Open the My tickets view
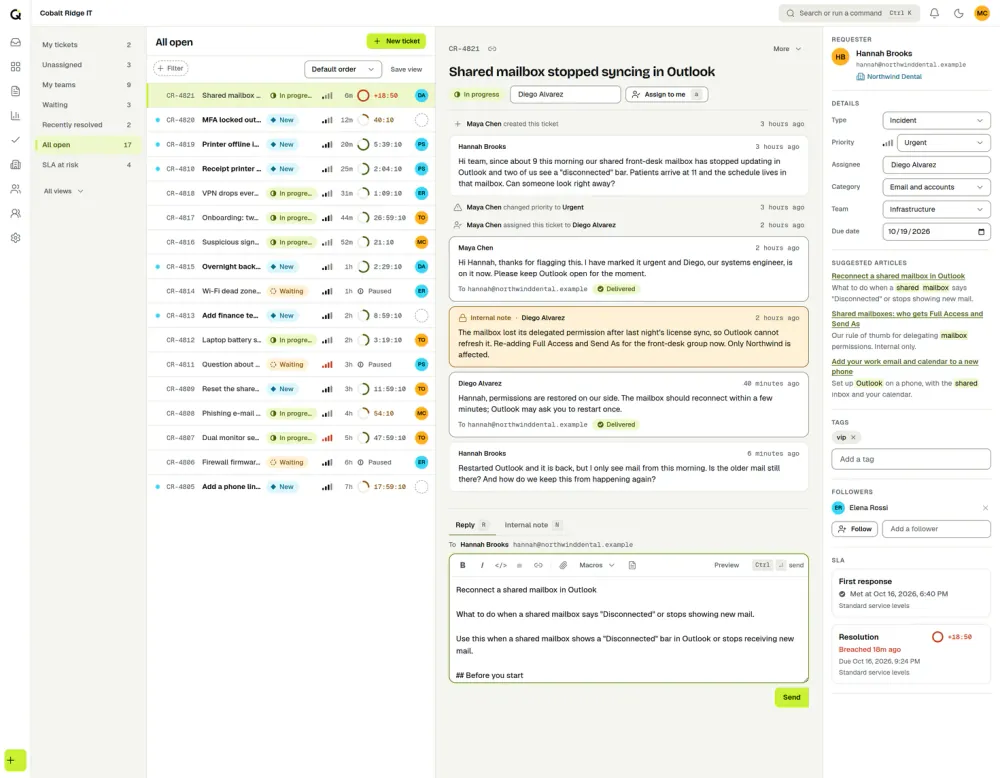 pos(86,45)
